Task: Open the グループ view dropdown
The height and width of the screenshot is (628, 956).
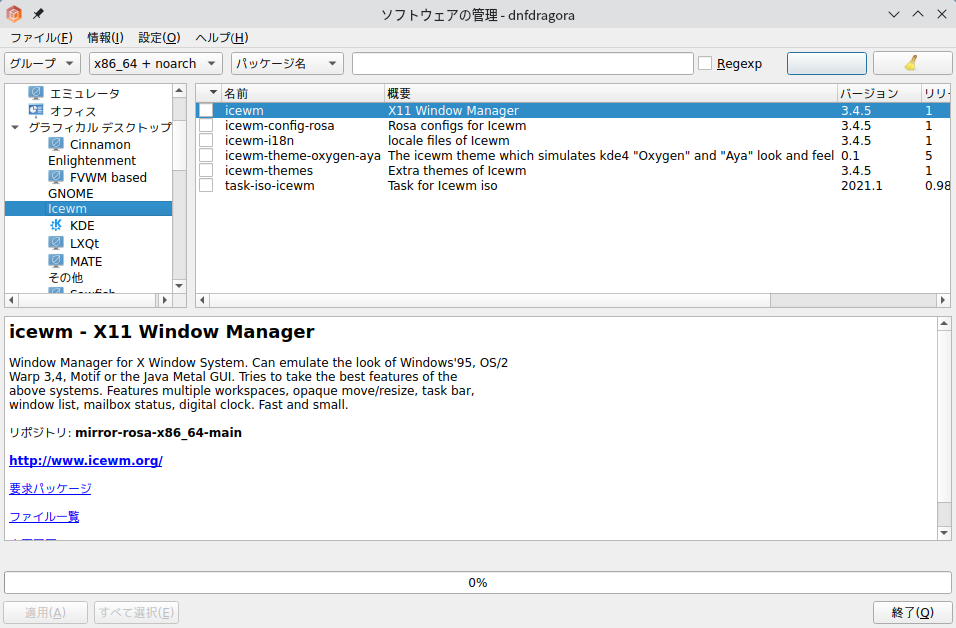Action: (43, 63)
